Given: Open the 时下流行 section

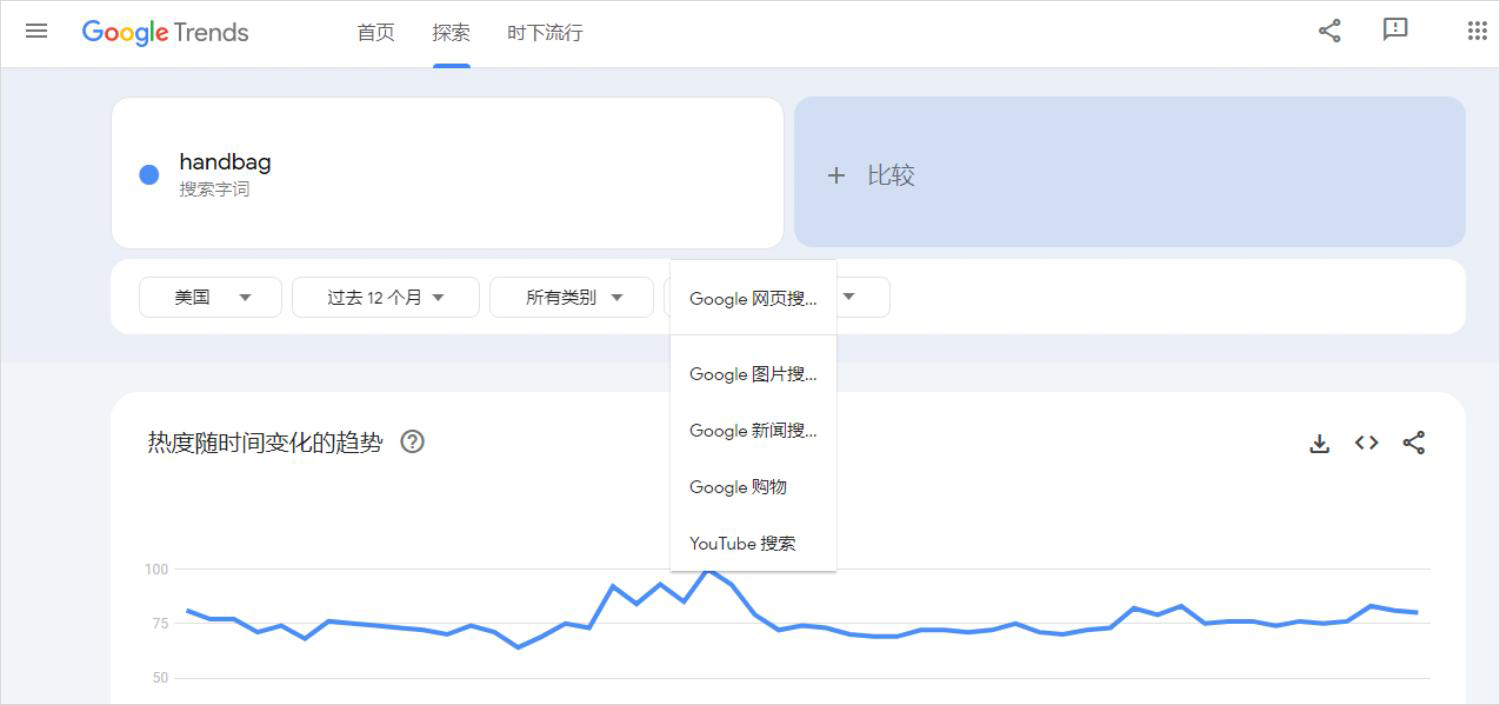Looking at the screenshot, I should tap(544, 32).
